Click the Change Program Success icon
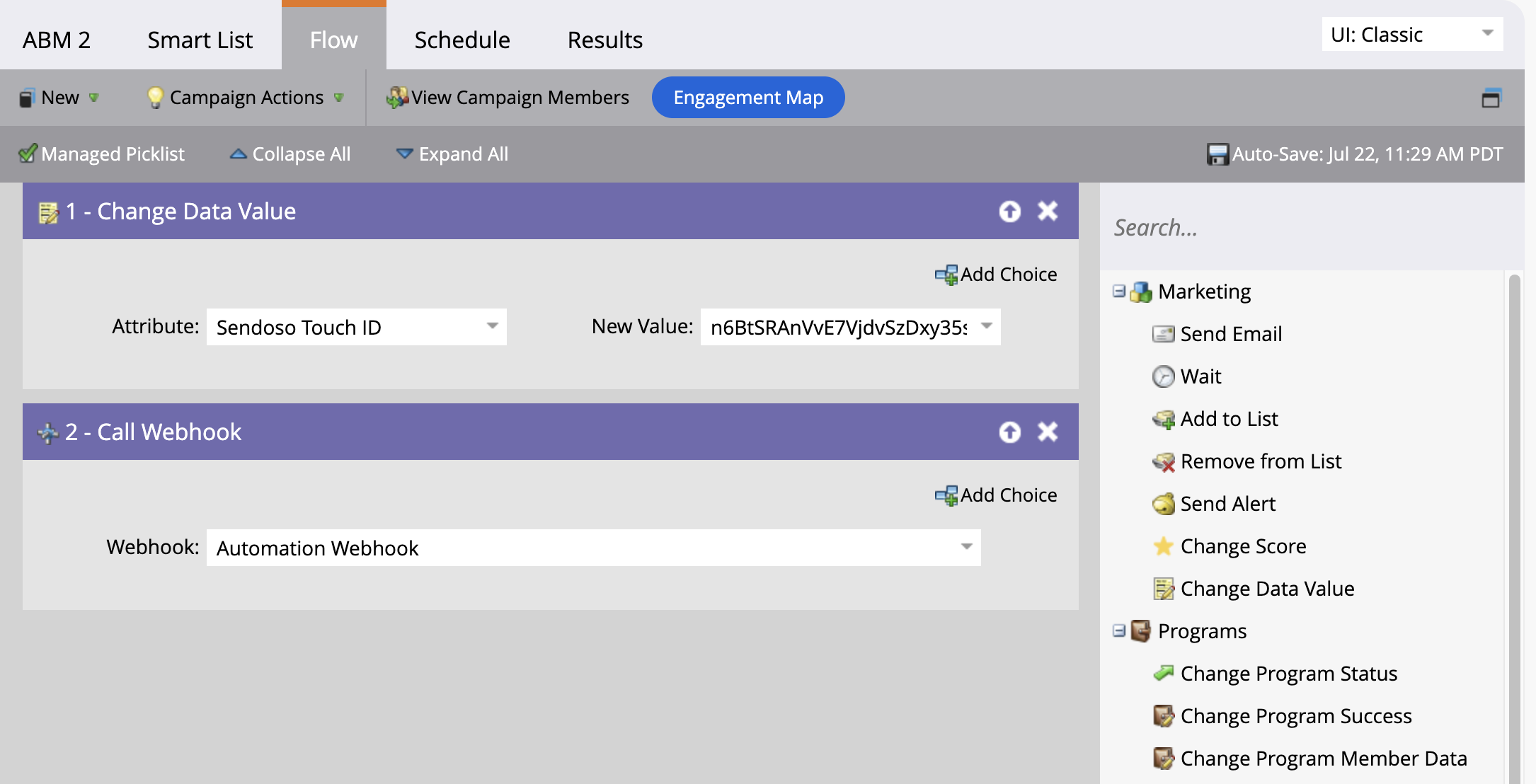1536x784 pixels. [x=1164, y=716]
